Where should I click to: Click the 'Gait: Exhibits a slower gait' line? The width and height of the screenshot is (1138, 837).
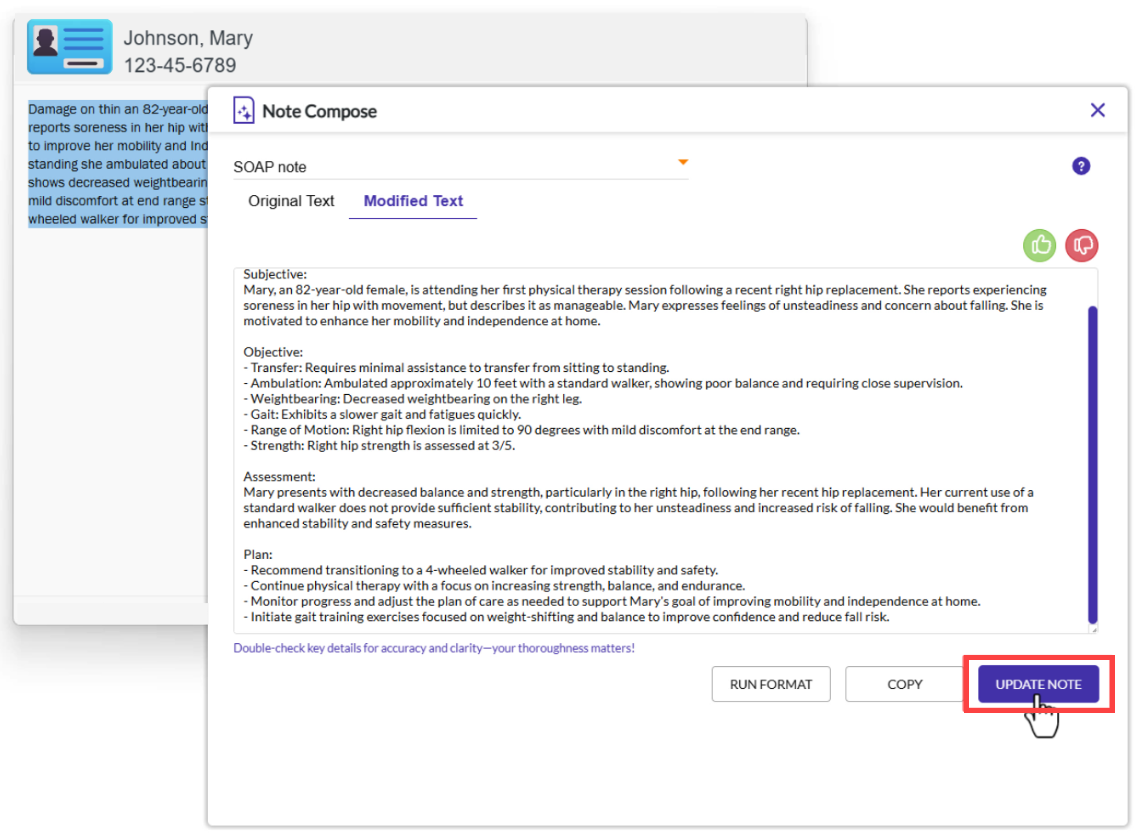(x=382, y=415)
